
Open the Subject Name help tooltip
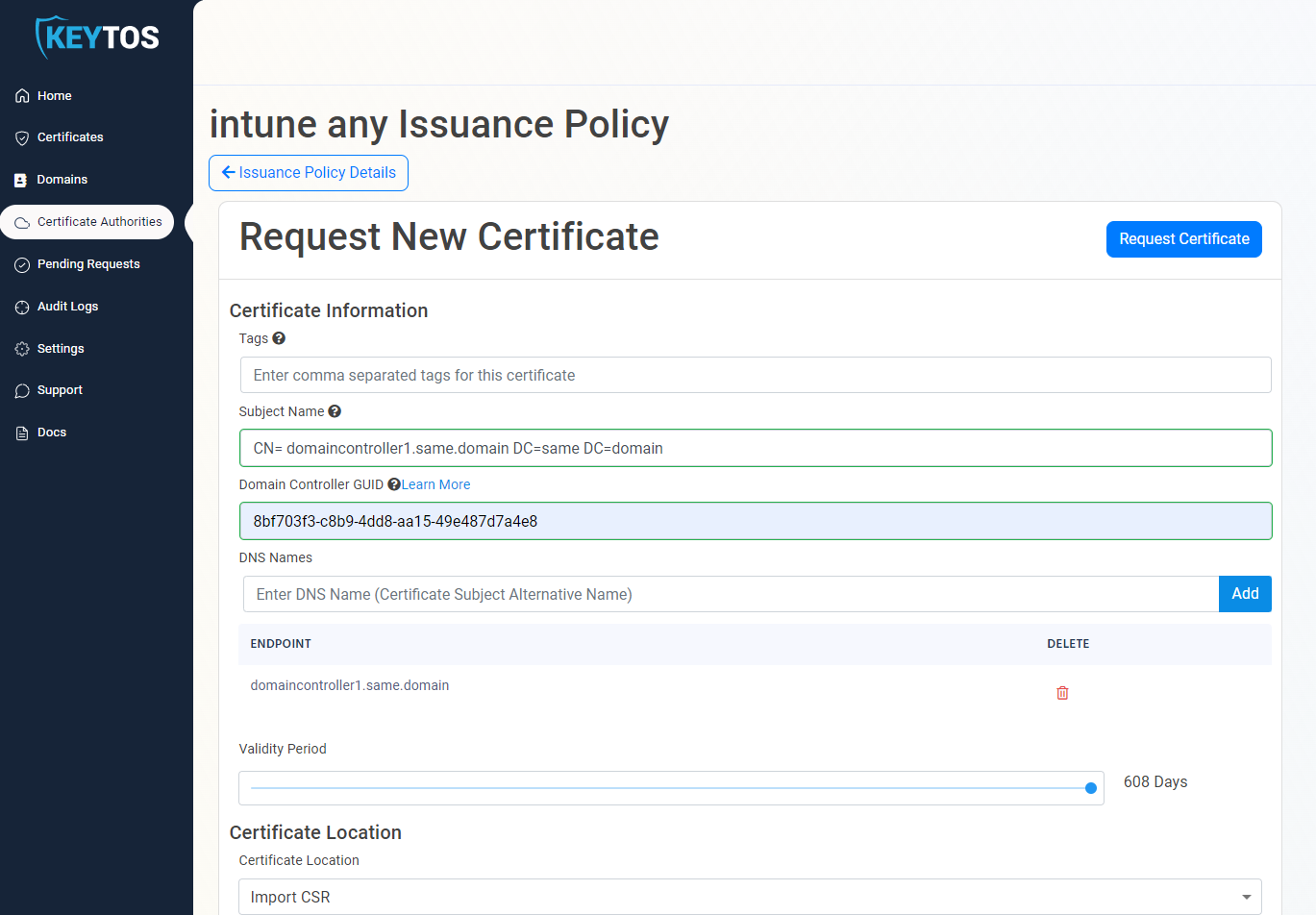[335, 410]
